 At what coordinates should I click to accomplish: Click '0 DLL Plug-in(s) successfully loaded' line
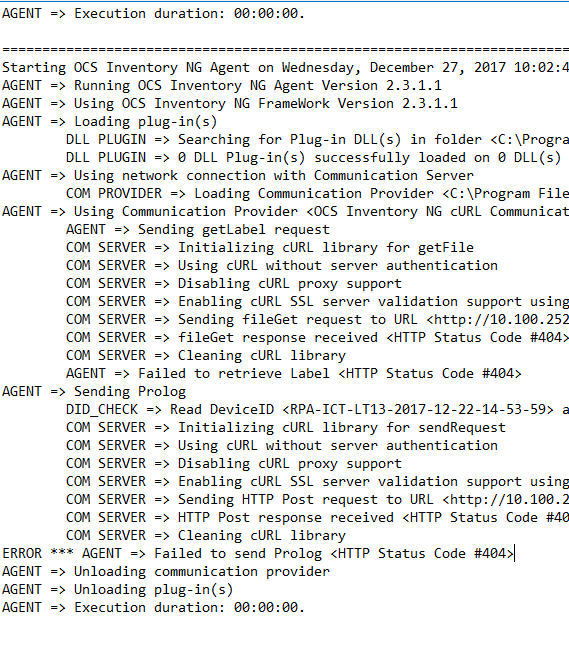[x=314, y=157]
